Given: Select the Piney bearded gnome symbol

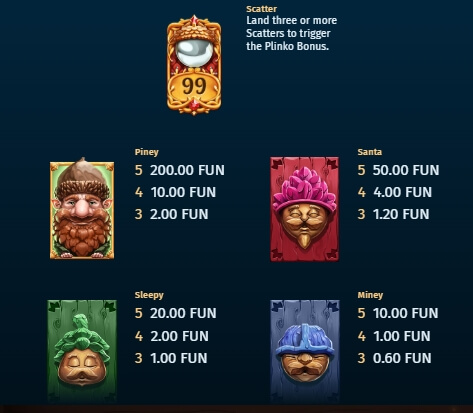Looking at the screenshot, I should pyautogui.click(x=82, y=209).
